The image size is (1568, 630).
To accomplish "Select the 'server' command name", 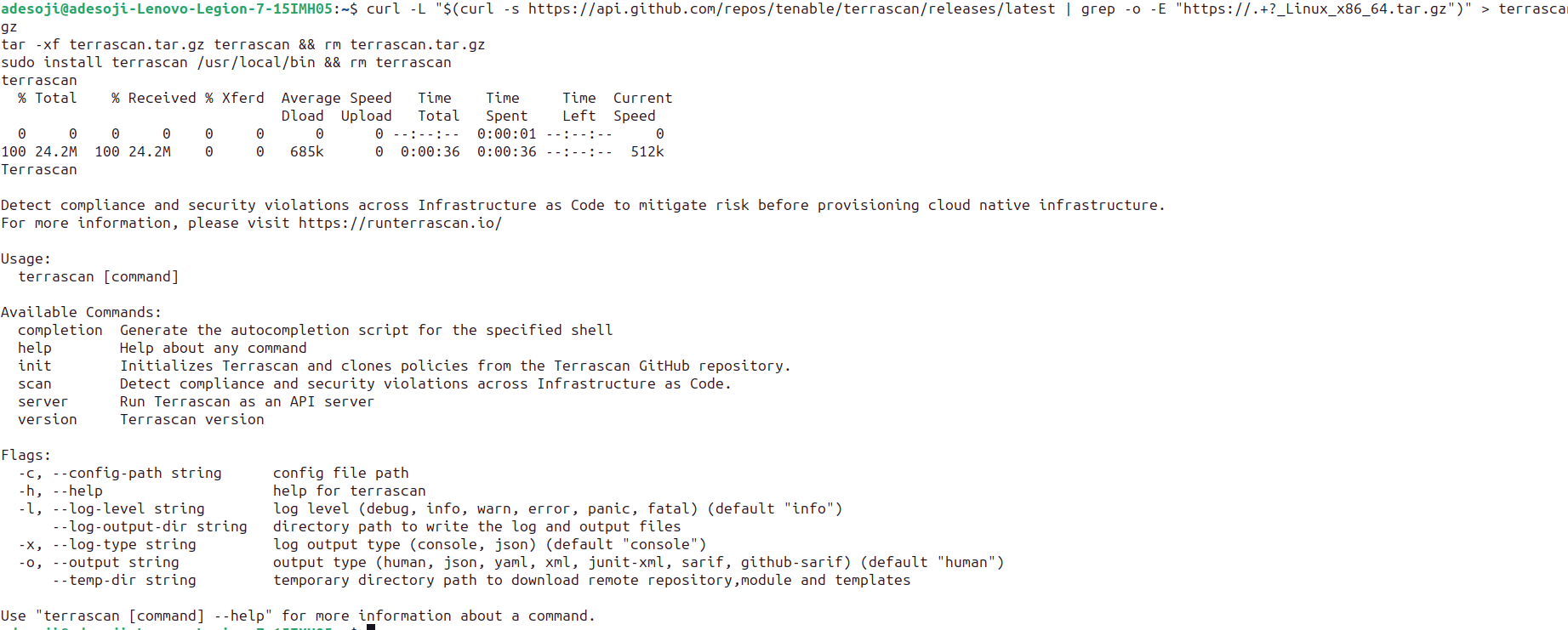I will 43,402.
